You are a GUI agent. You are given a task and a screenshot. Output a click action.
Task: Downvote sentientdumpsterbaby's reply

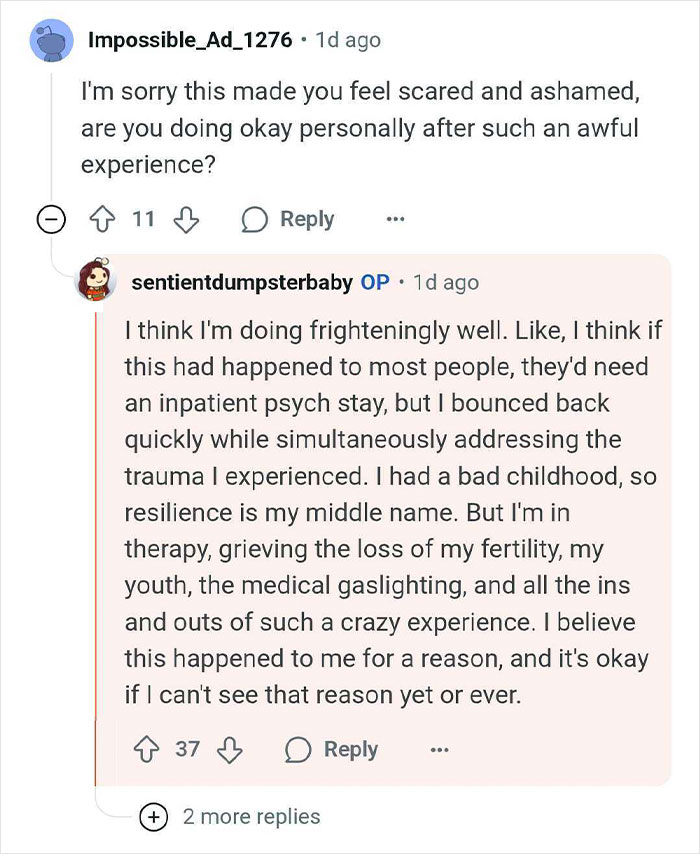(x=229, y=748)
